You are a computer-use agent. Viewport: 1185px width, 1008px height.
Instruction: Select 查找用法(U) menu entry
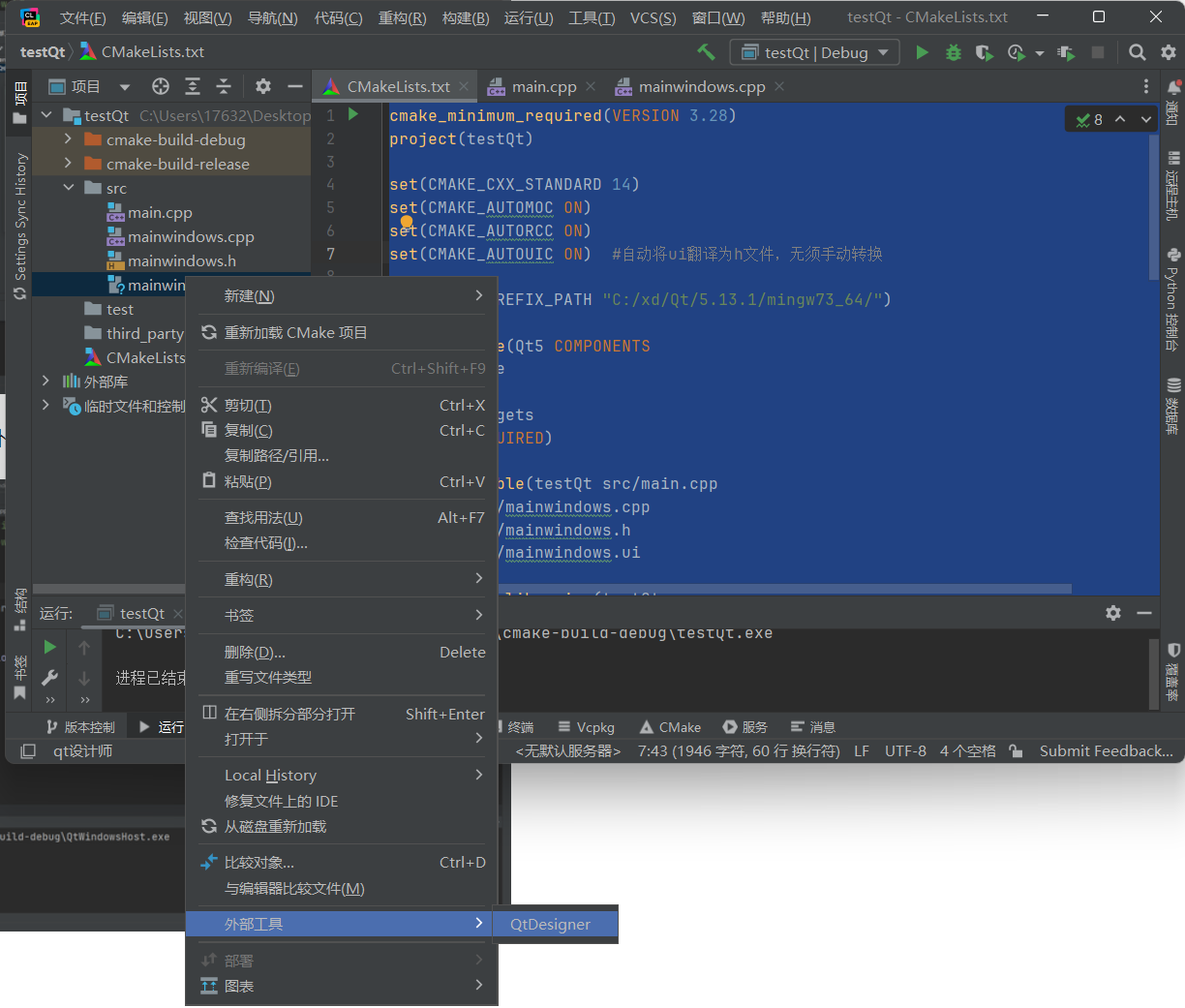pos(341,518)
